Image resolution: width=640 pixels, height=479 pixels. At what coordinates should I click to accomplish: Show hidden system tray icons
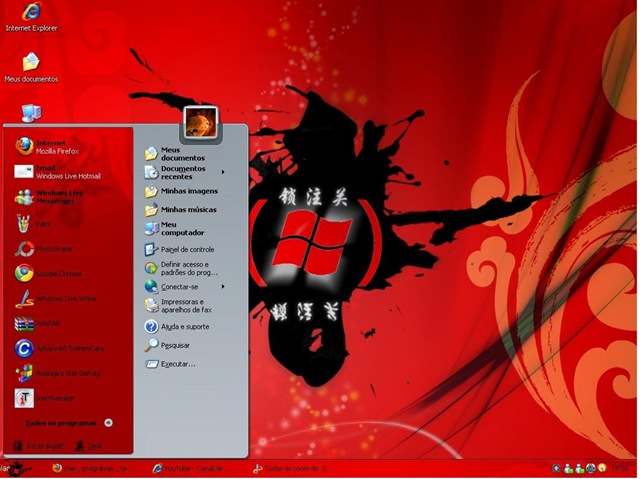click(x=556, y=468)
